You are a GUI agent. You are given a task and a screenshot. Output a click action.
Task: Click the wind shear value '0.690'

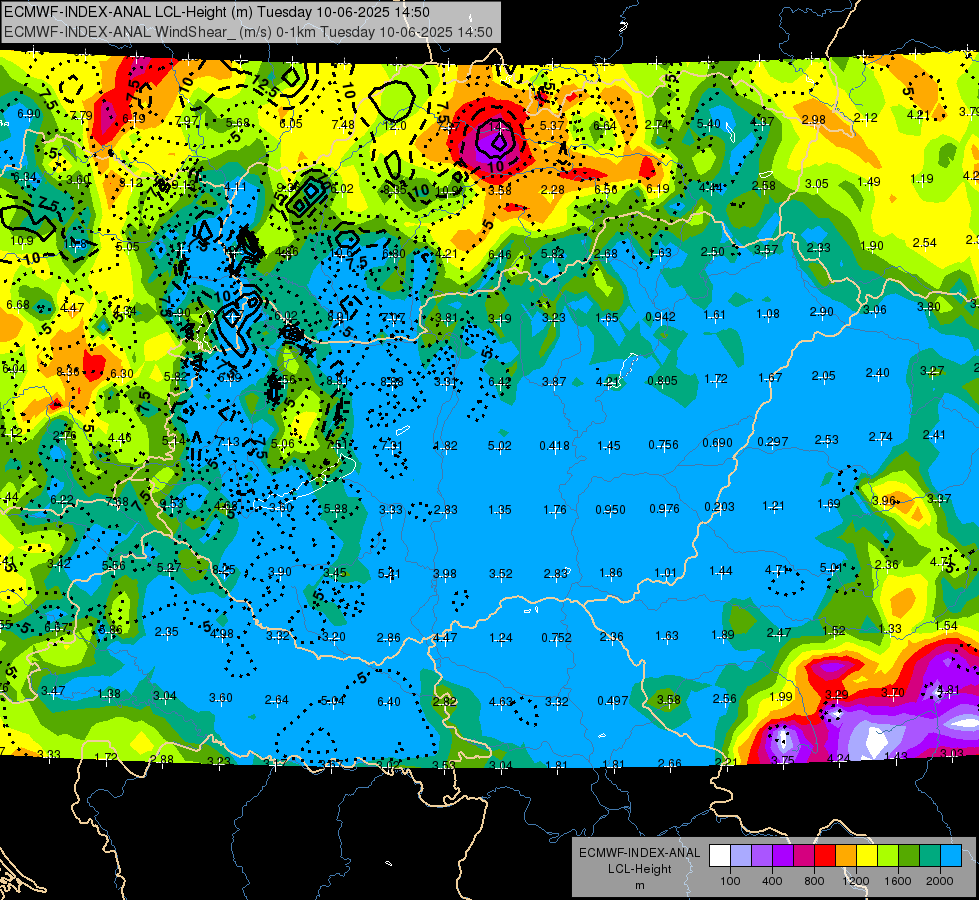tap(717, 443)
